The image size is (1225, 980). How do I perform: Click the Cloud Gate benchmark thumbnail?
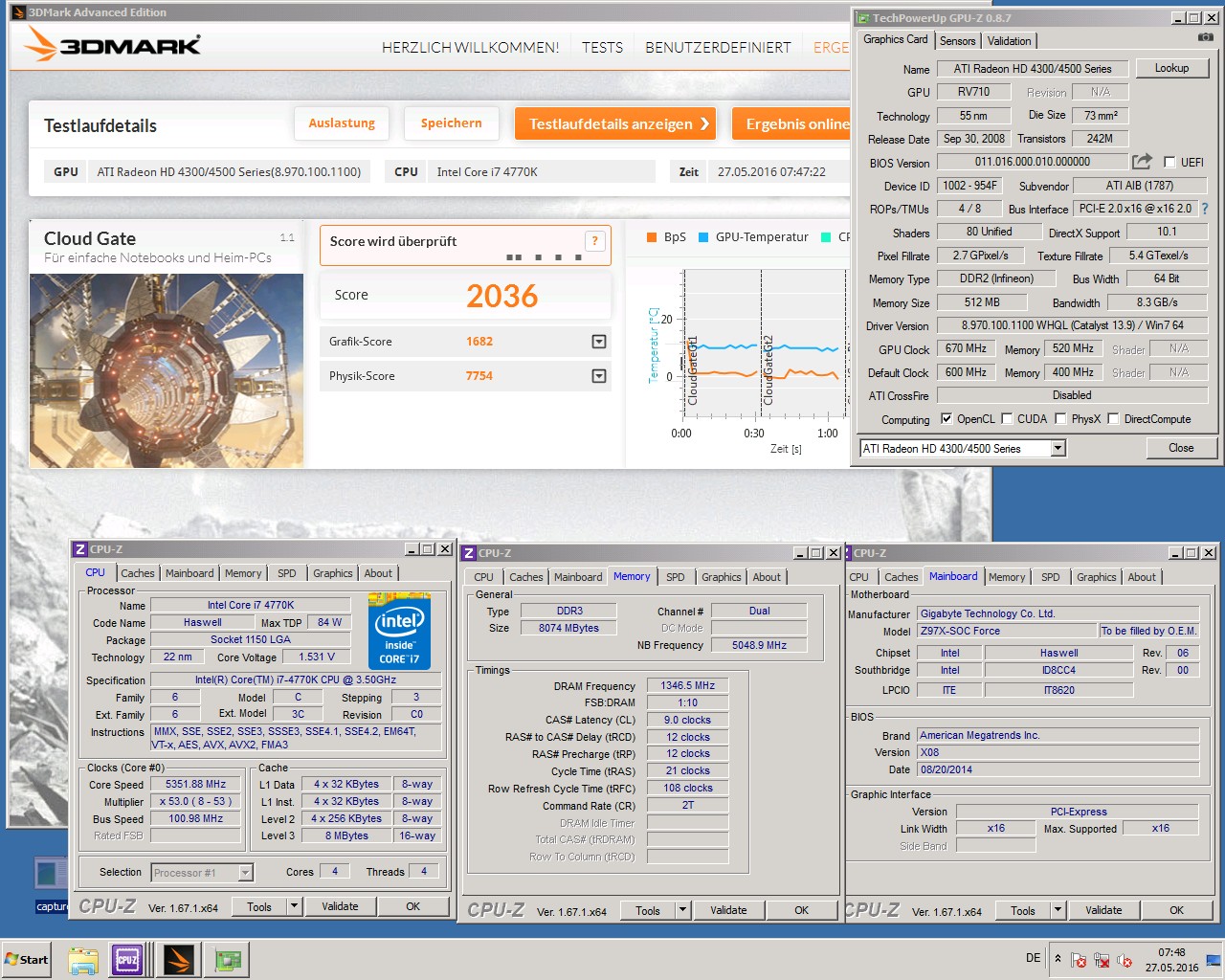(167, 370)
